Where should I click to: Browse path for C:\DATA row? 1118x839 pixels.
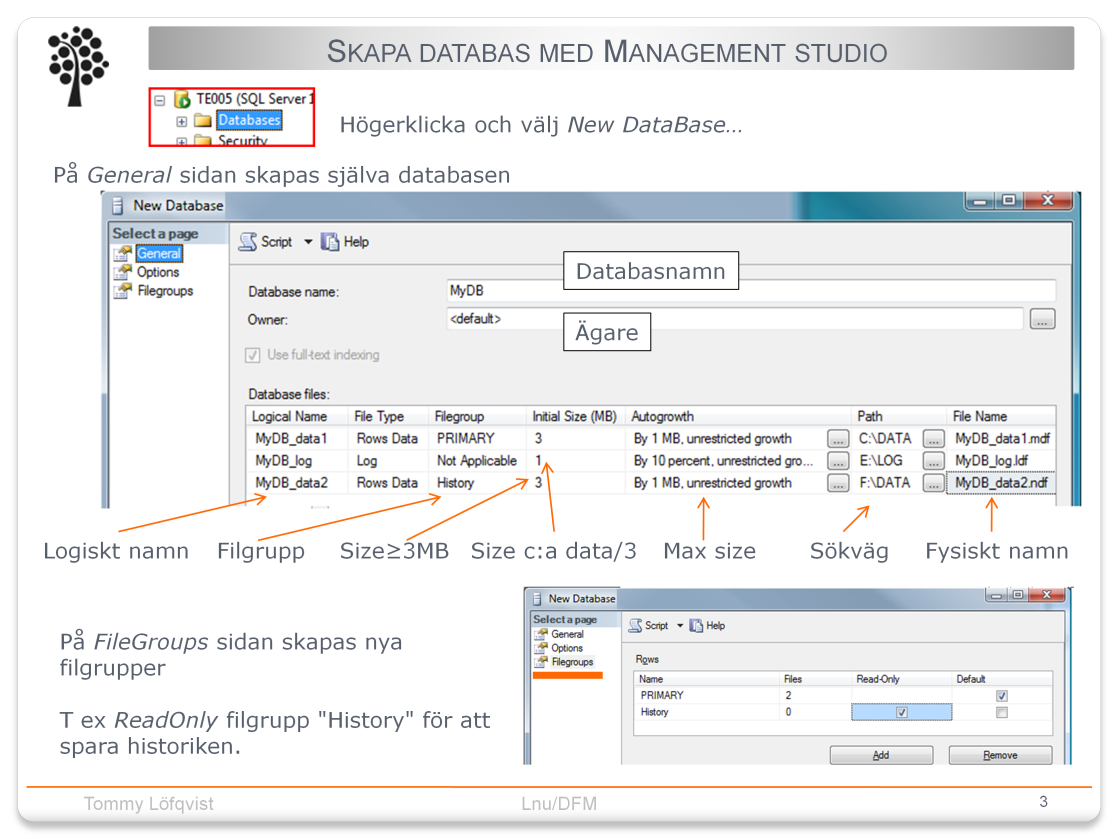pos(933,439)
